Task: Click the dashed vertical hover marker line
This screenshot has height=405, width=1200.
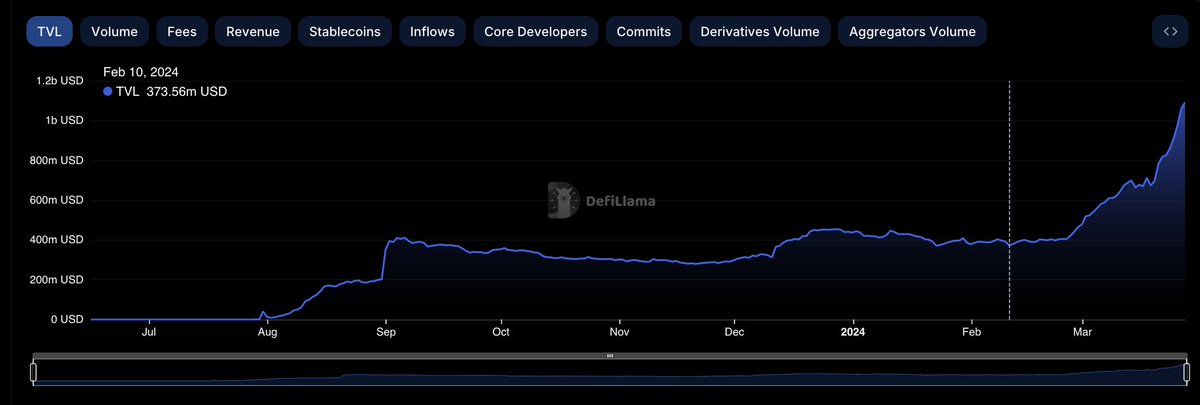Action: tap(1009, 200)
